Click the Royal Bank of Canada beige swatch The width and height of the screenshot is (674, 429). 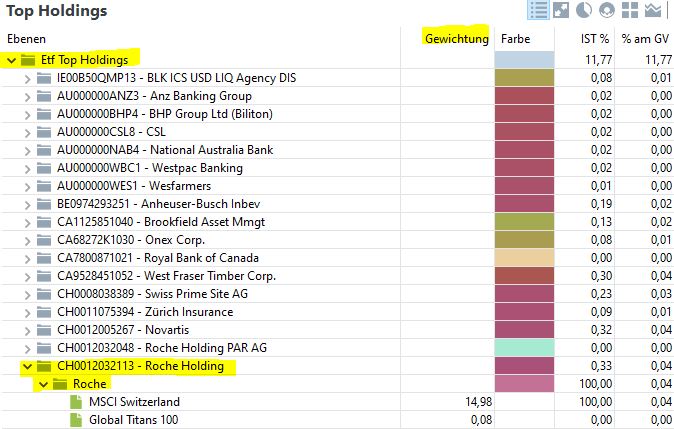pyautogui.click(x=522, y=258)
